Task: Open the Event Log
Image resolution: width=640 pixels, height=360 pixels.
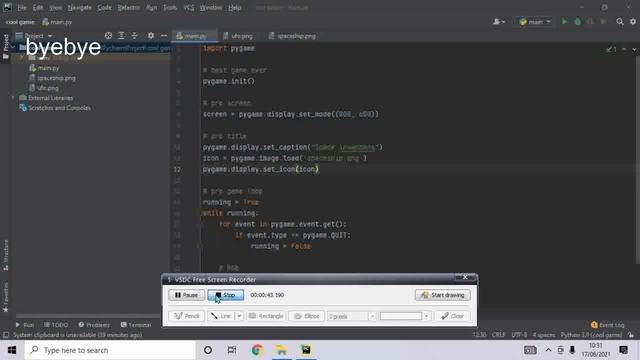Action: click(608, 325)
